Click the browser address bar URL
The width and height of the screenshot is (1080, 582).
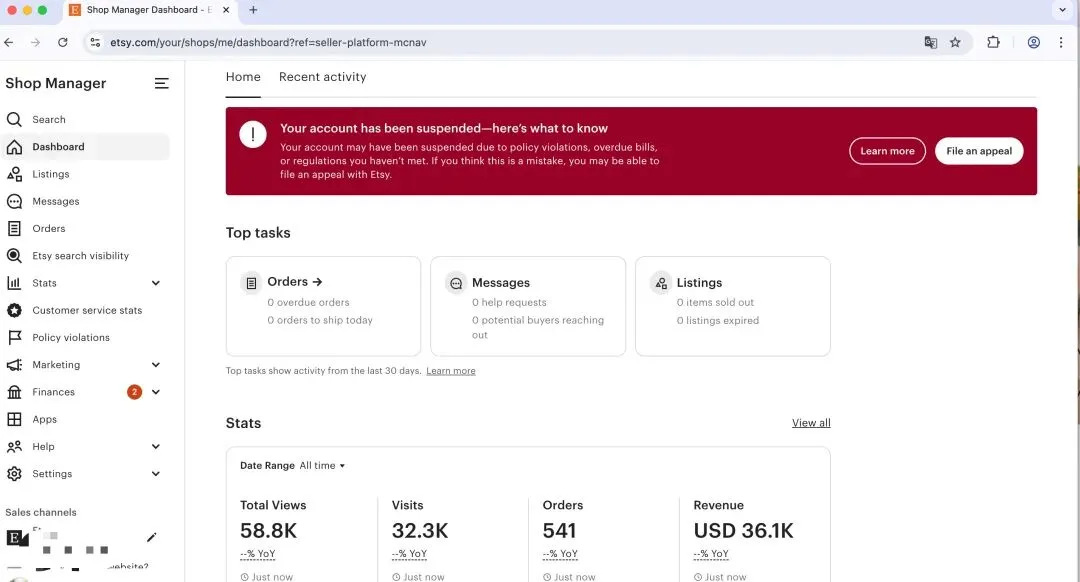(268, 43)
